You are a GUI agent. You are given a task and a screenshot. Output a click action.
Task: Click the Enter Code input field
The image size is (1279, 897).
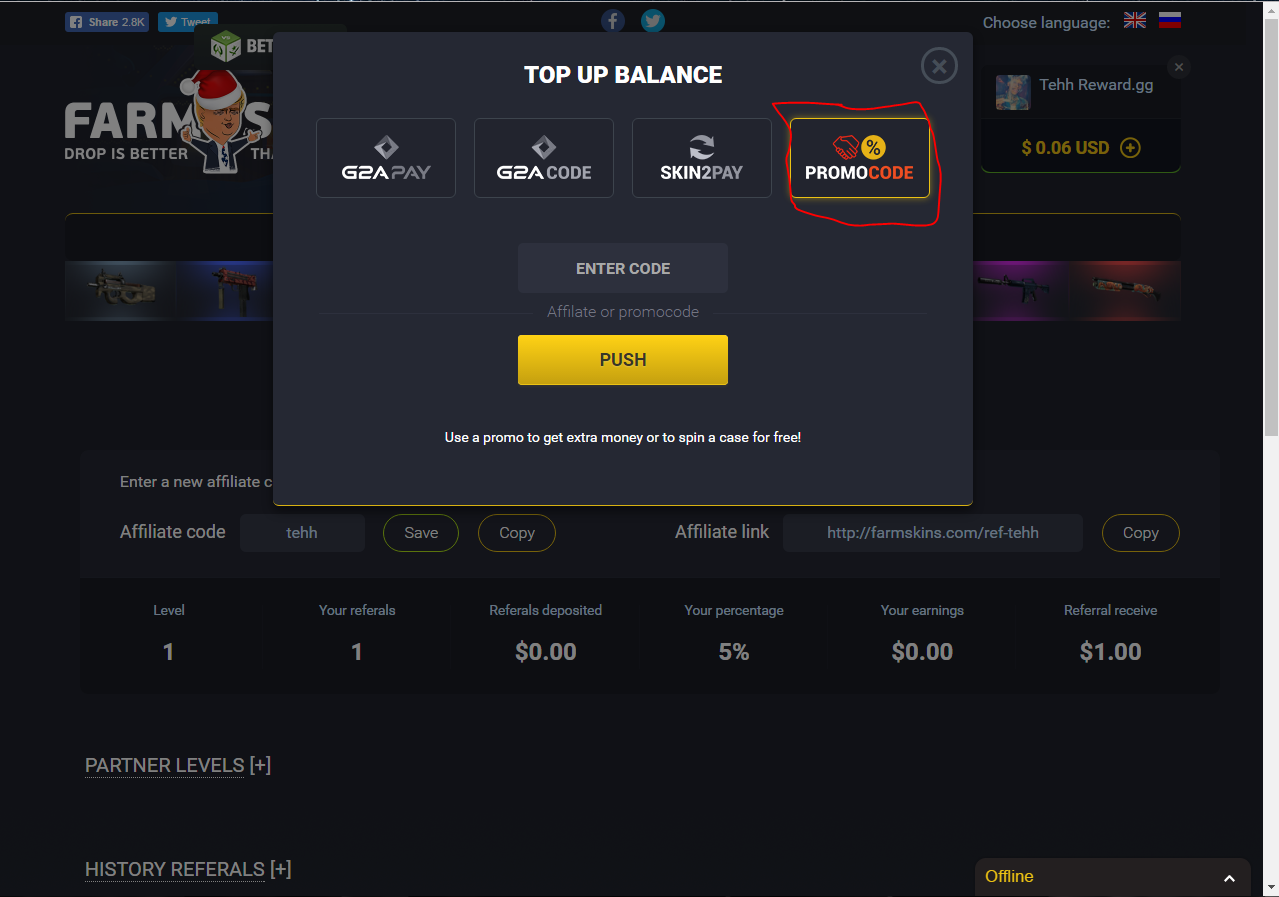click(623, 268)
